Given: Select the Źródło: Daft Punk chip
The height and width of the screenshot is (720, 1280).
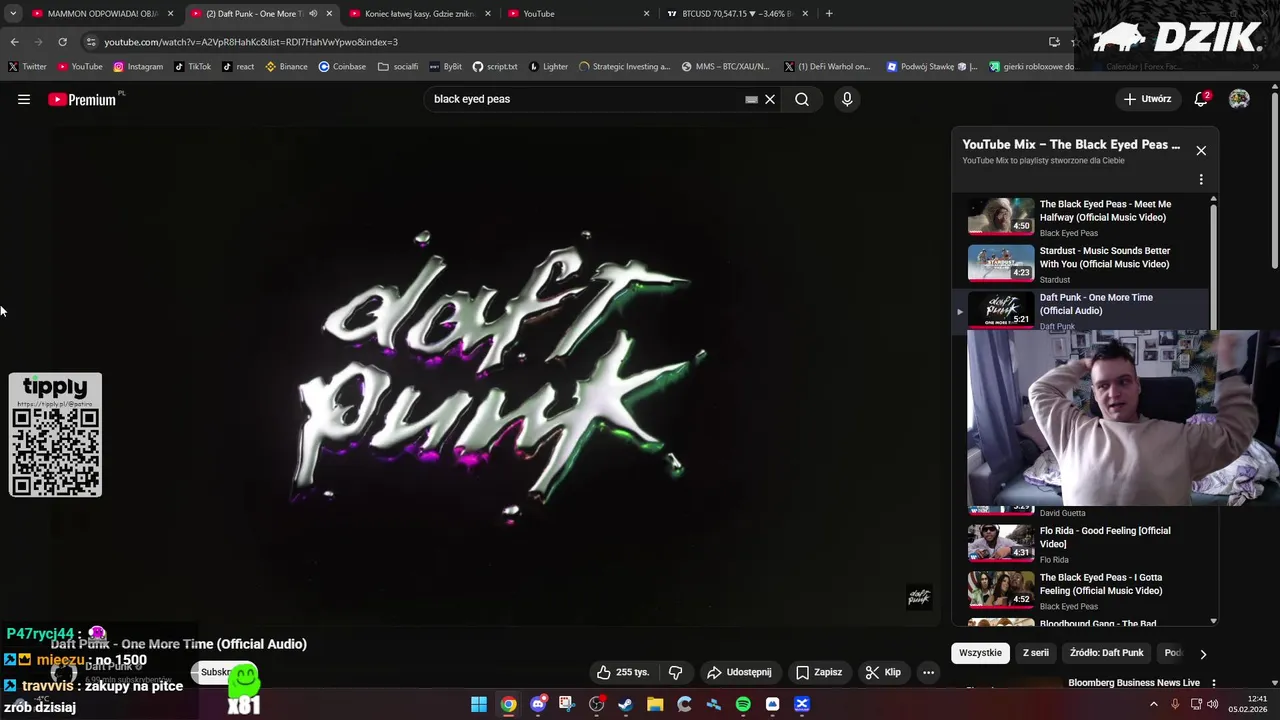Looking at the screenshot, I should [1107, 653].
